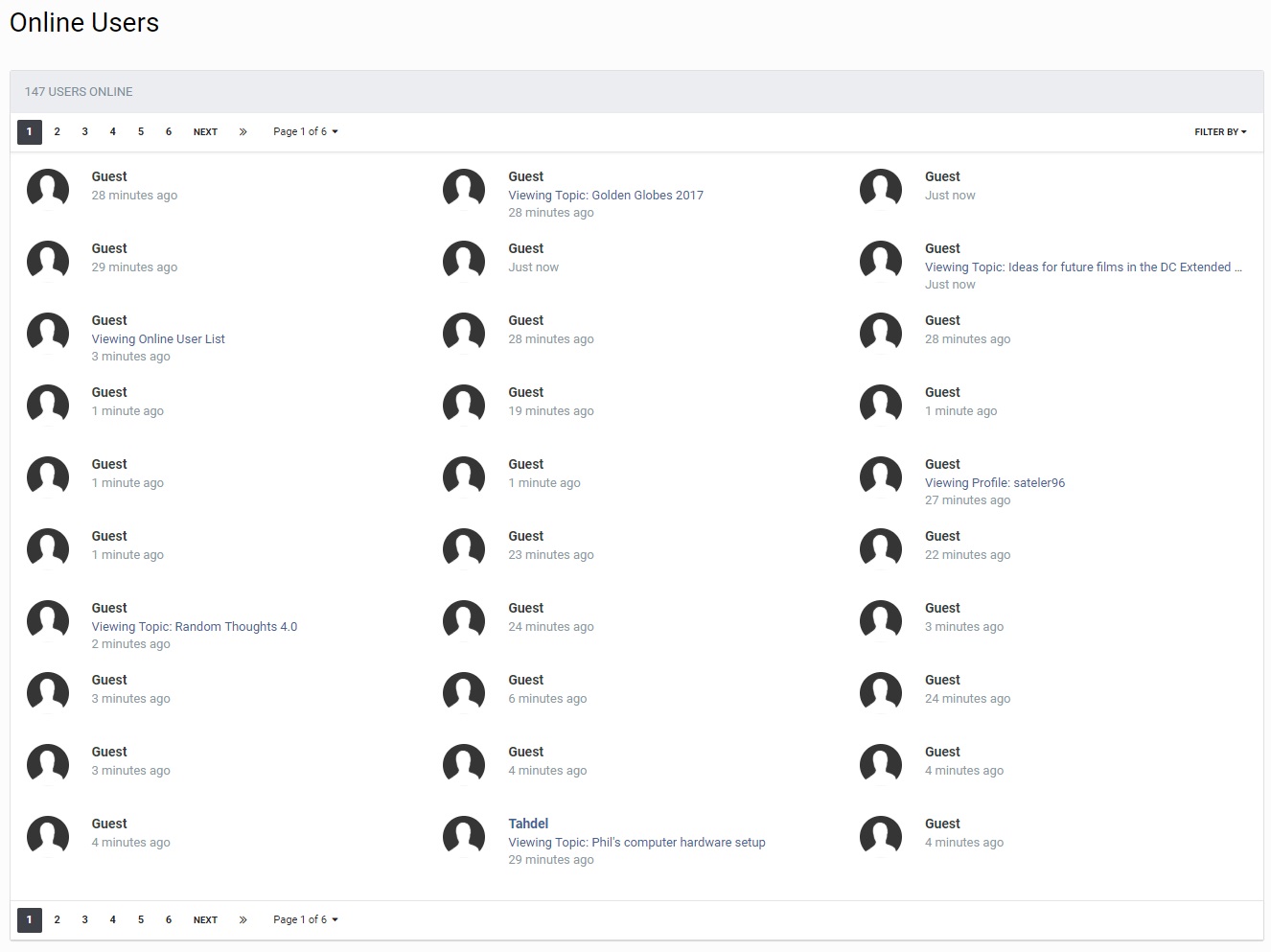
Task: Go to page 5 in bottom pagination
Action: click(x=141, y=920)
